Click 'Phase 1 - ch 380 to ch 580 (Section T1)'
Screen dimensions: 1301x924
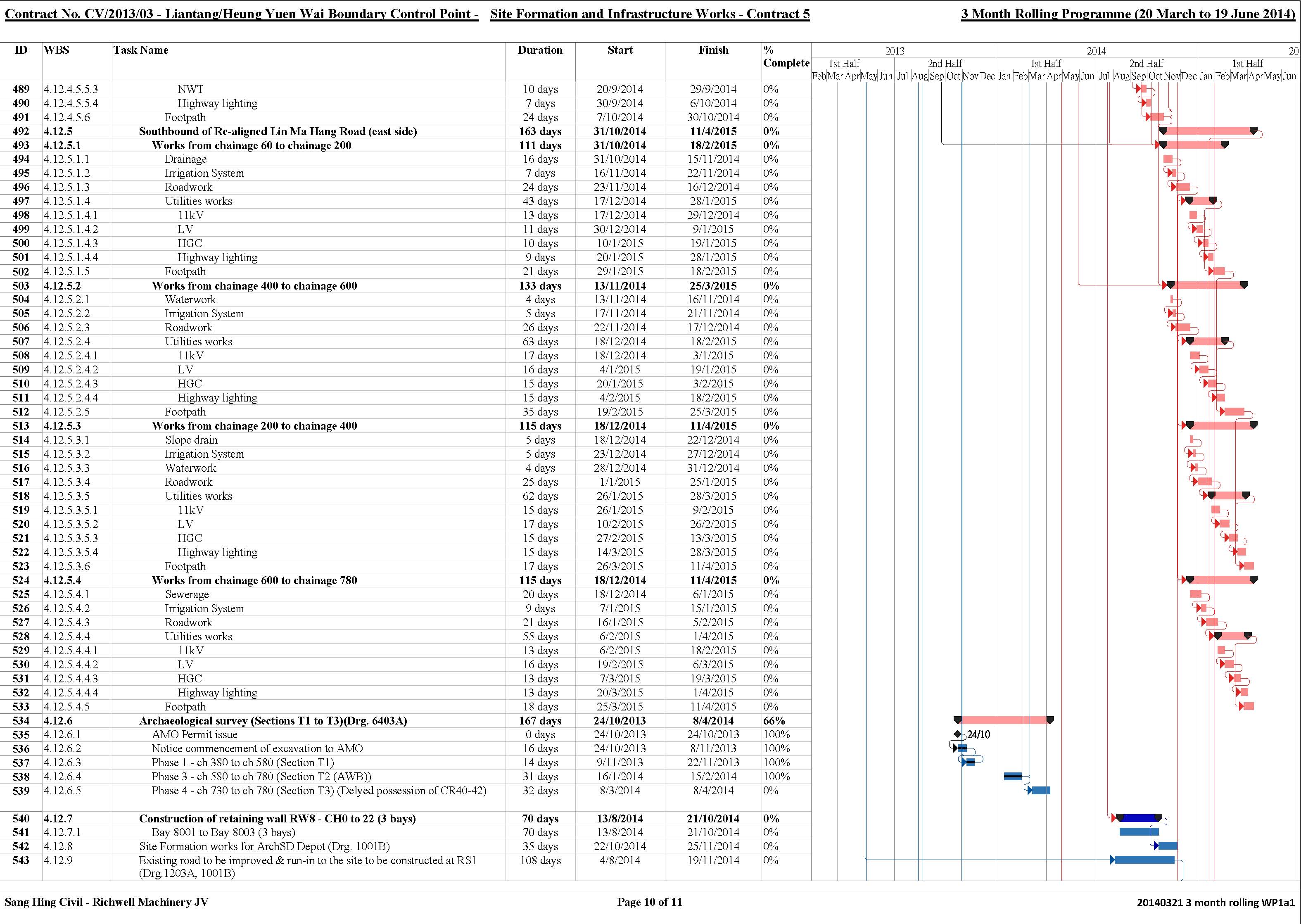point(243,762)
